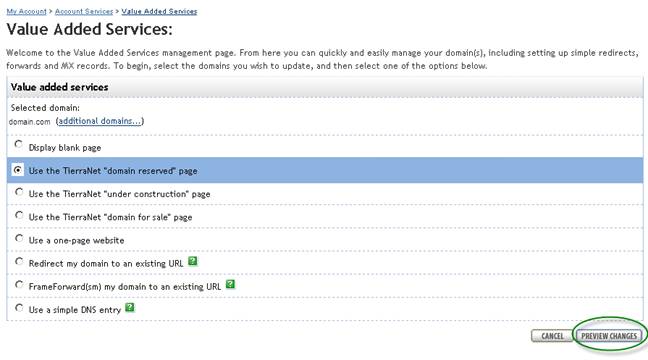Select the Display blank page radio button
The image size is (648, 360).
[19, 144]
